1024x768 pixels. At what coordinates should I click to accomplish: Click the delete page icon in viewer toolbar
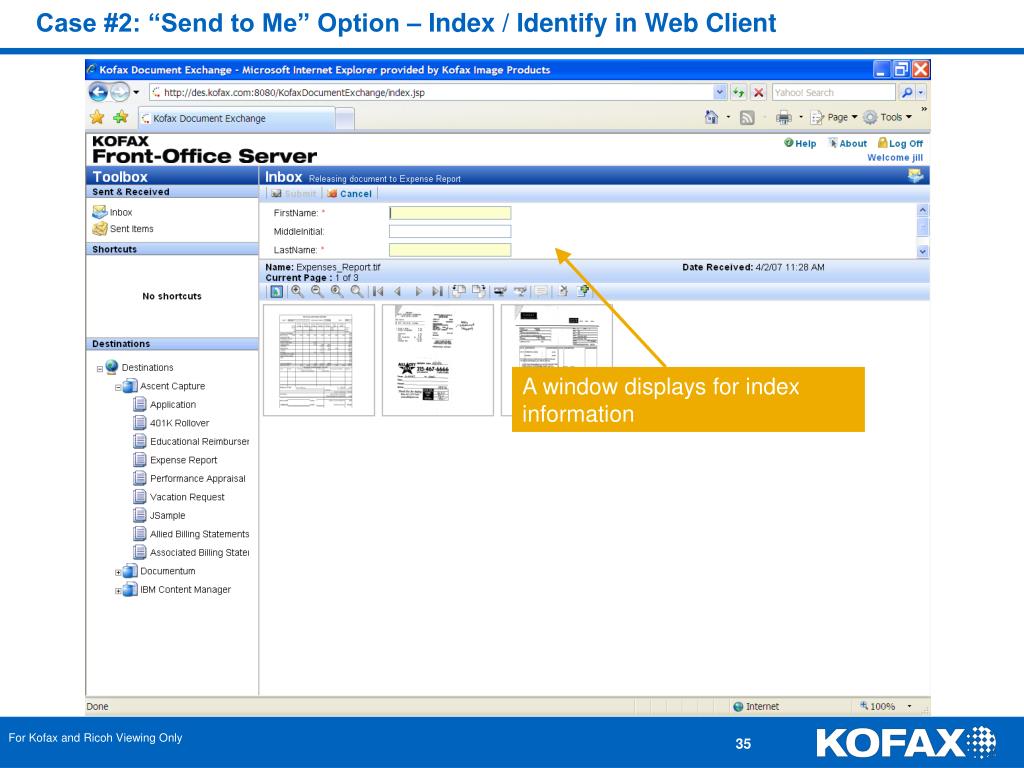[x=563, y=291]
